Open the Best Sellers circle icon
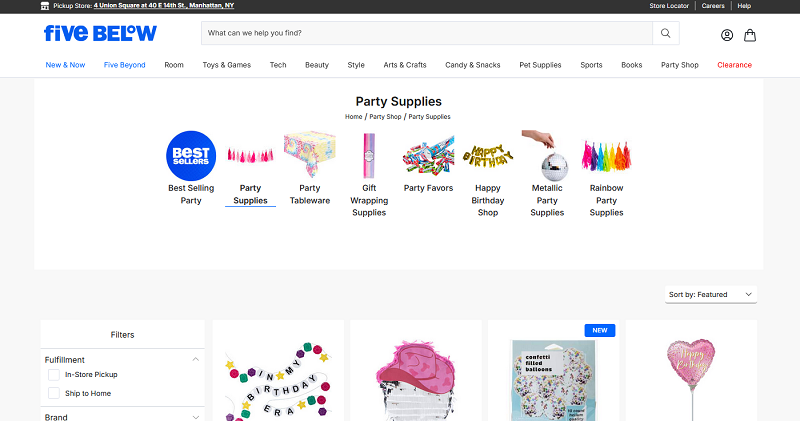 pos(191,156)
